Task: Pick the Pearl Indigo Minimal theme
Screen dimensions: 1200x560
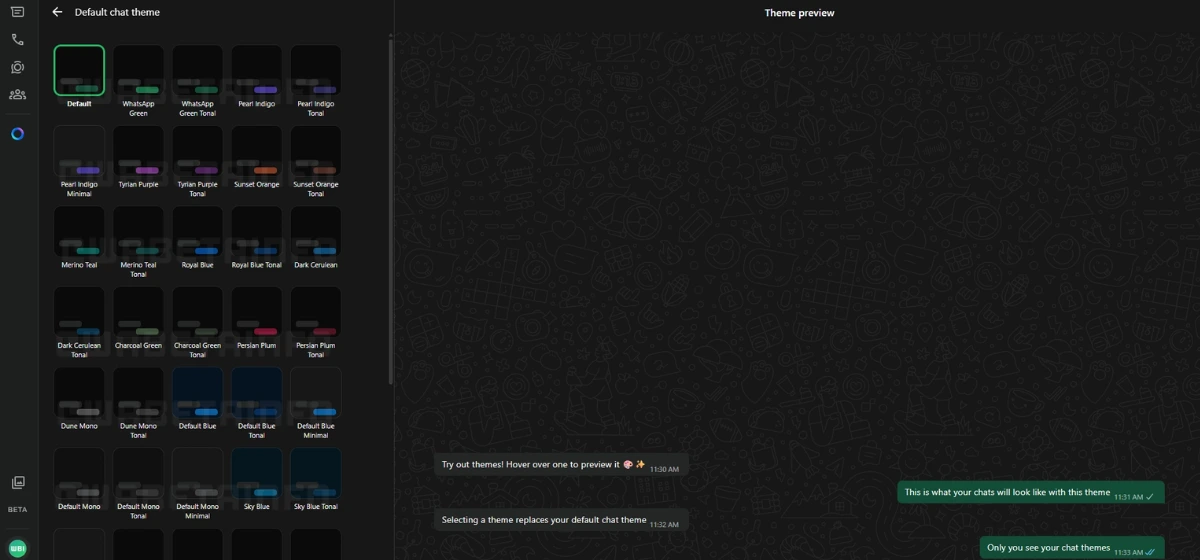Action: point(79,151)
